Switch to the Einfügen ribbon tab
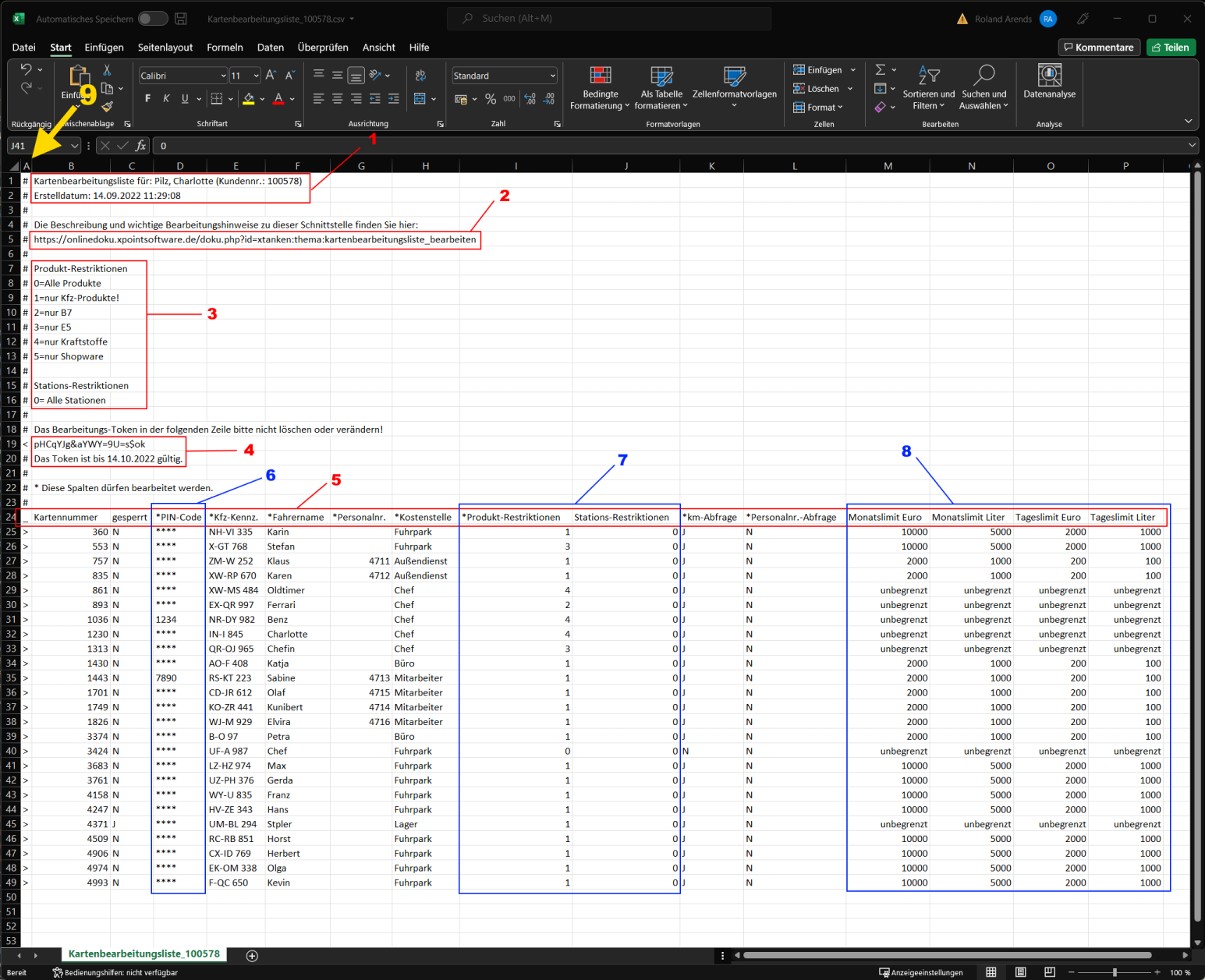This screenshot has width=1205, height=980. [104, 48]
